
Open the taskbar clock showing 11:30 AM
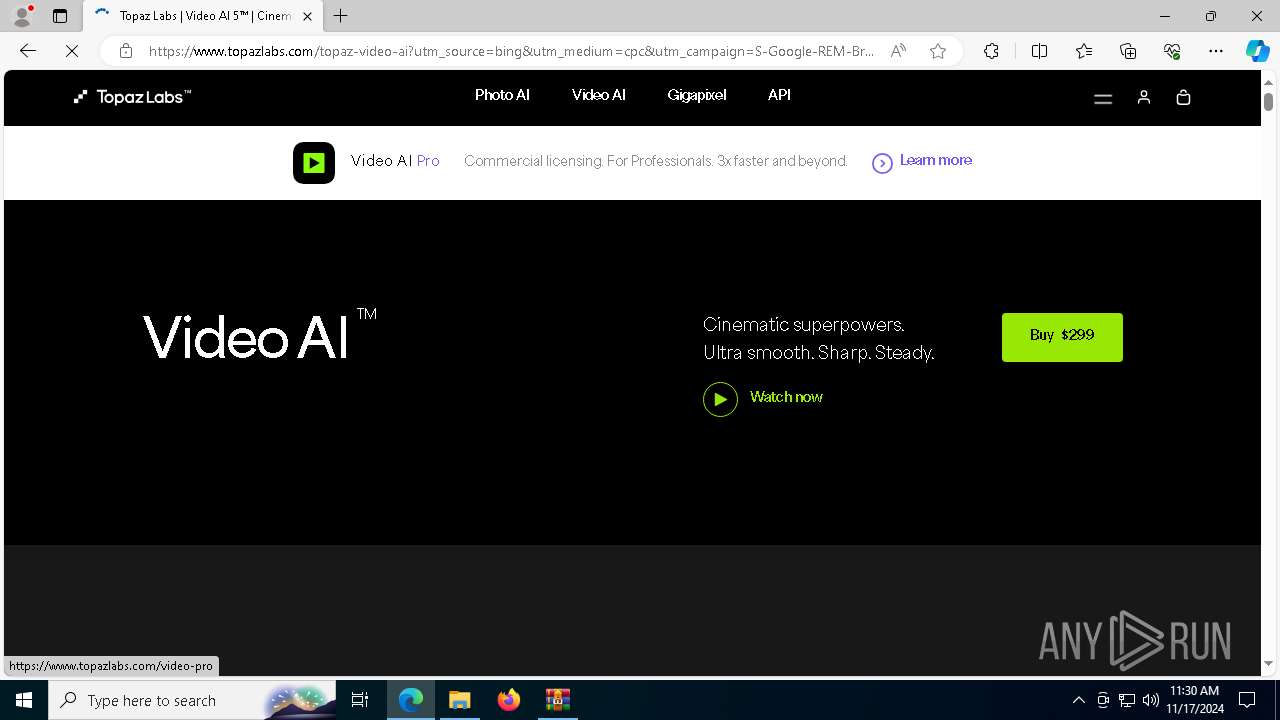(1194, 700)
